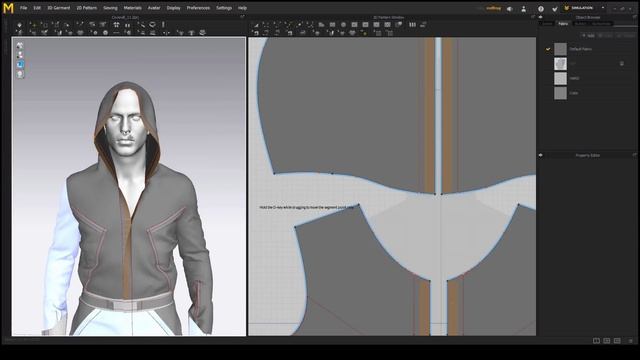Open the Display menu
The width and height of the screenshot is (640, 360).
pos(173,8)
